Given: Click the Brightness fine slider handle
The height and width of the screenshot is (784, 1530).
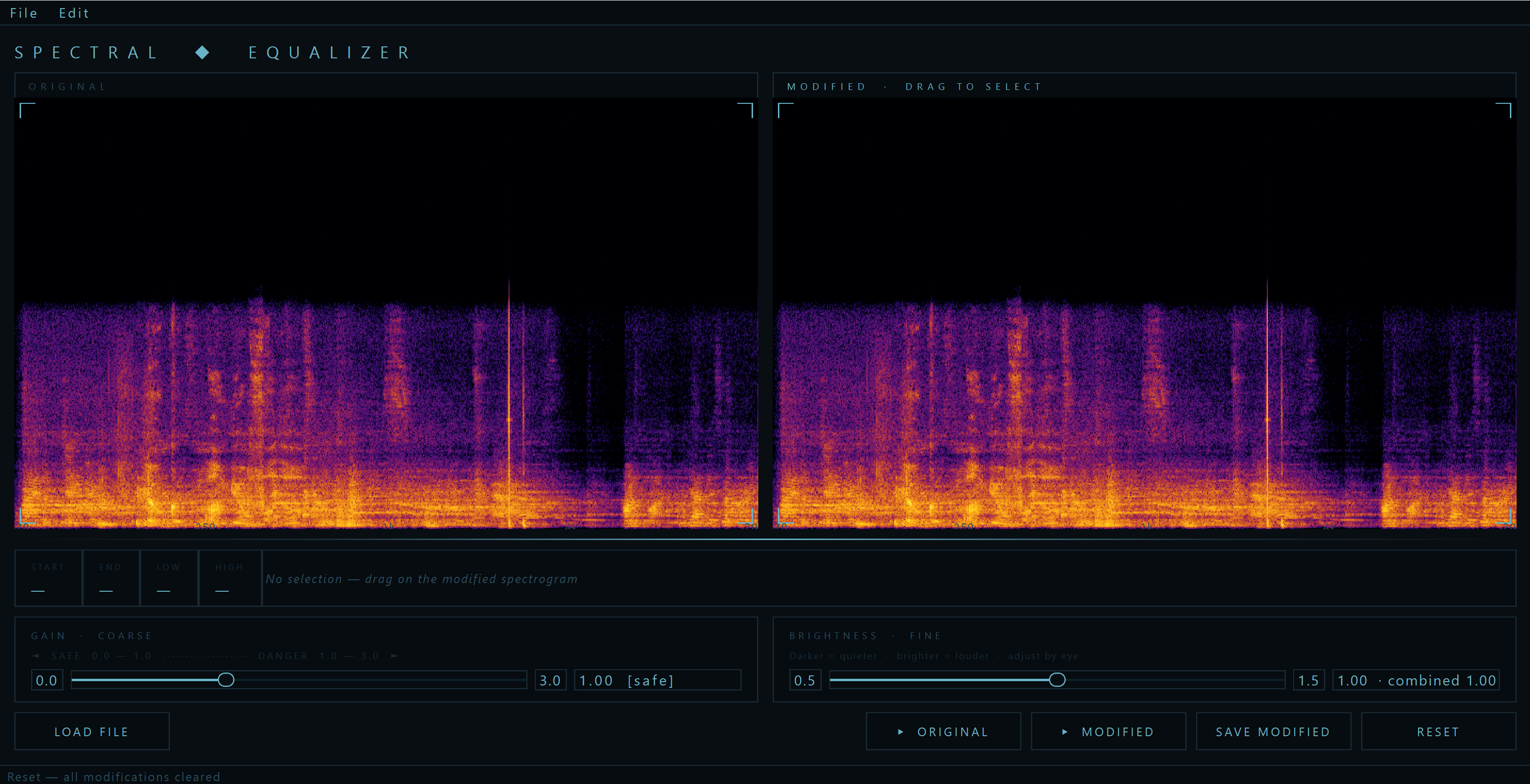Looking at the screenshot, I should point(1057,680).
